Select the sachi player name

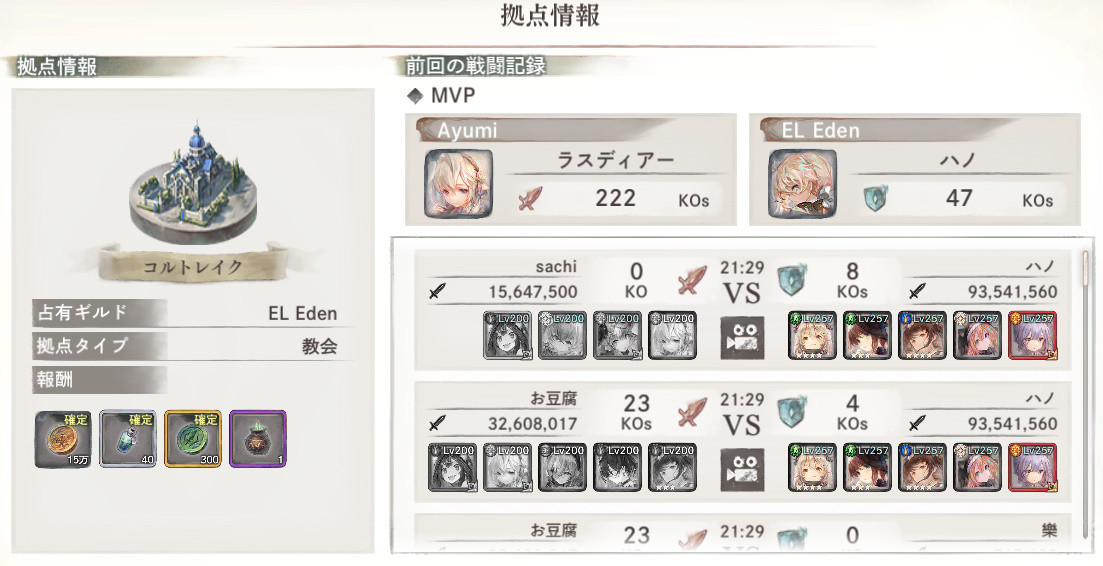click(x=556, y=266)
